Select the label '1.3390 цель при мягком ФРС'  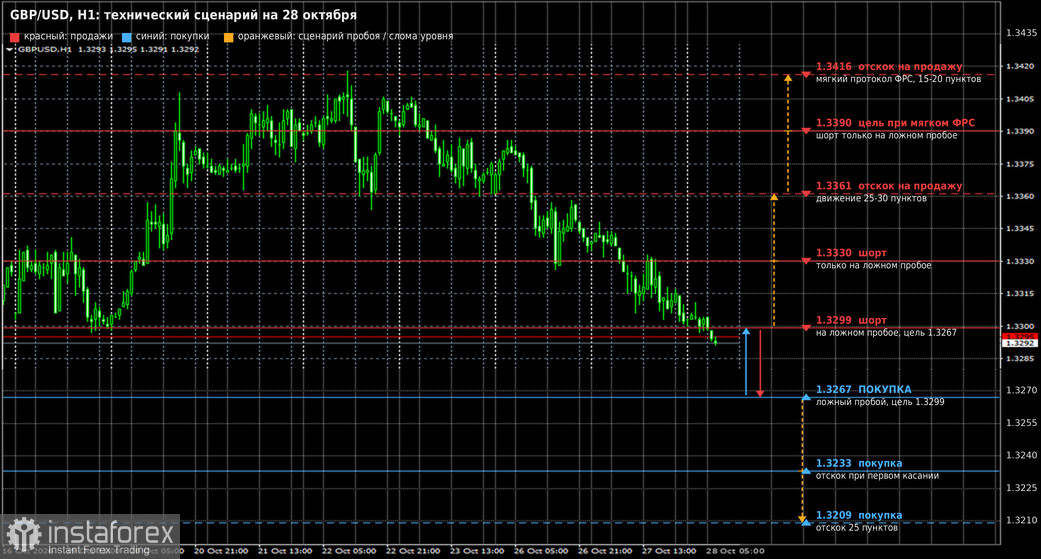click(896, 123)
